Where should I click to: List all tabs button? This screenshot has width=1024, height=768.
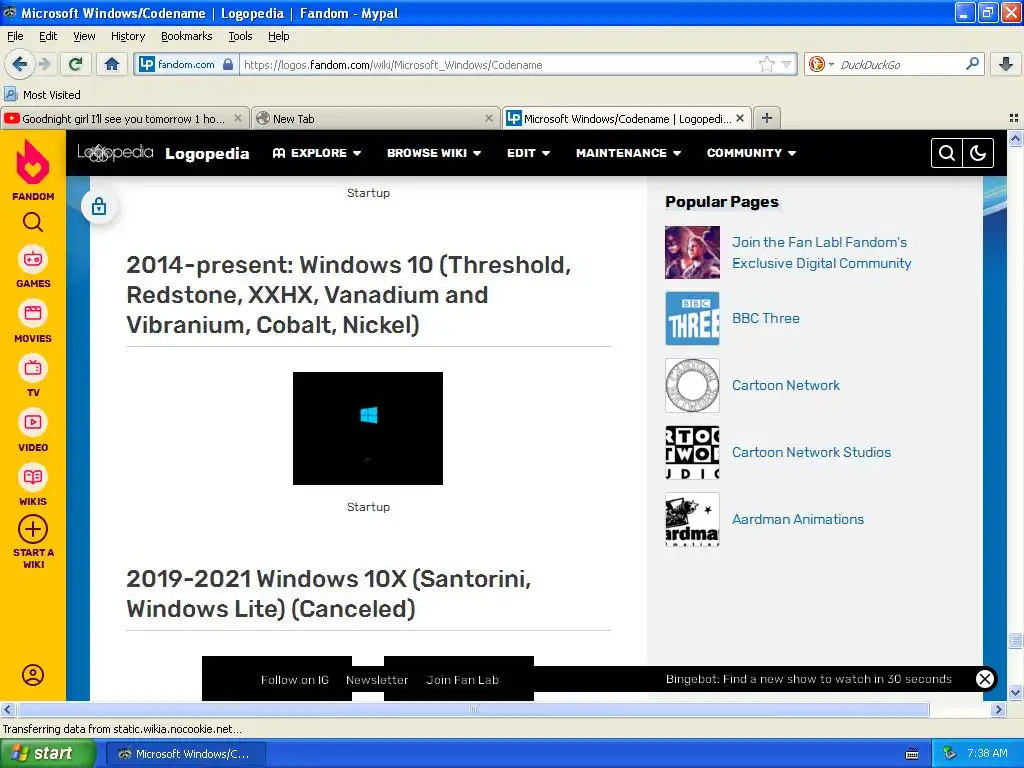[x=1014, y=118]
